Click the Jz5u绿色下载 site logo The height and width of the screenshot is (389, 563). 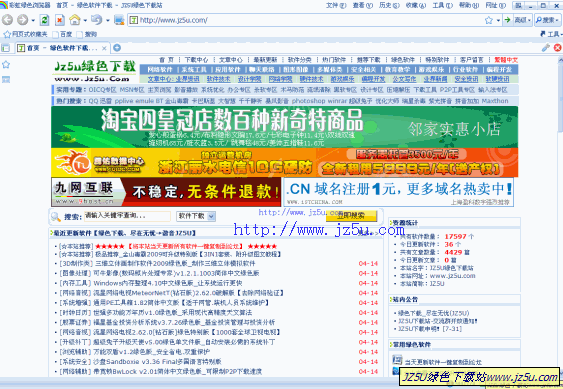point(95,71)
